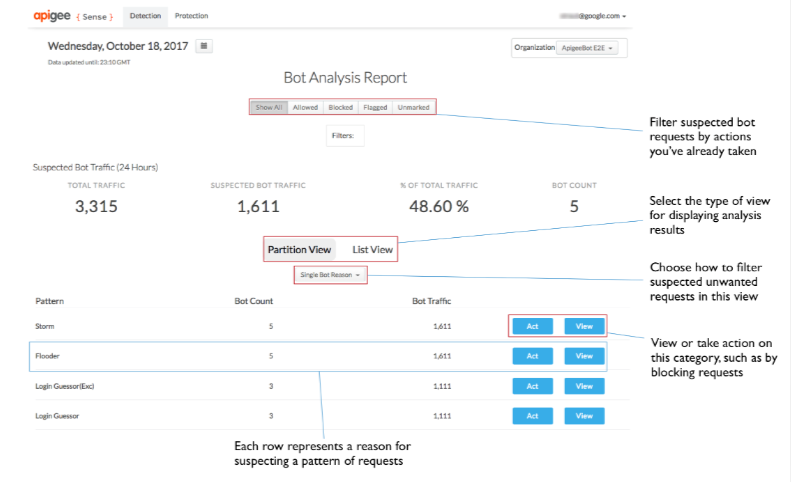Screen dimensions: 791x482
Task: Filter by Allowed requests
Action: click(x=306, y=107)
